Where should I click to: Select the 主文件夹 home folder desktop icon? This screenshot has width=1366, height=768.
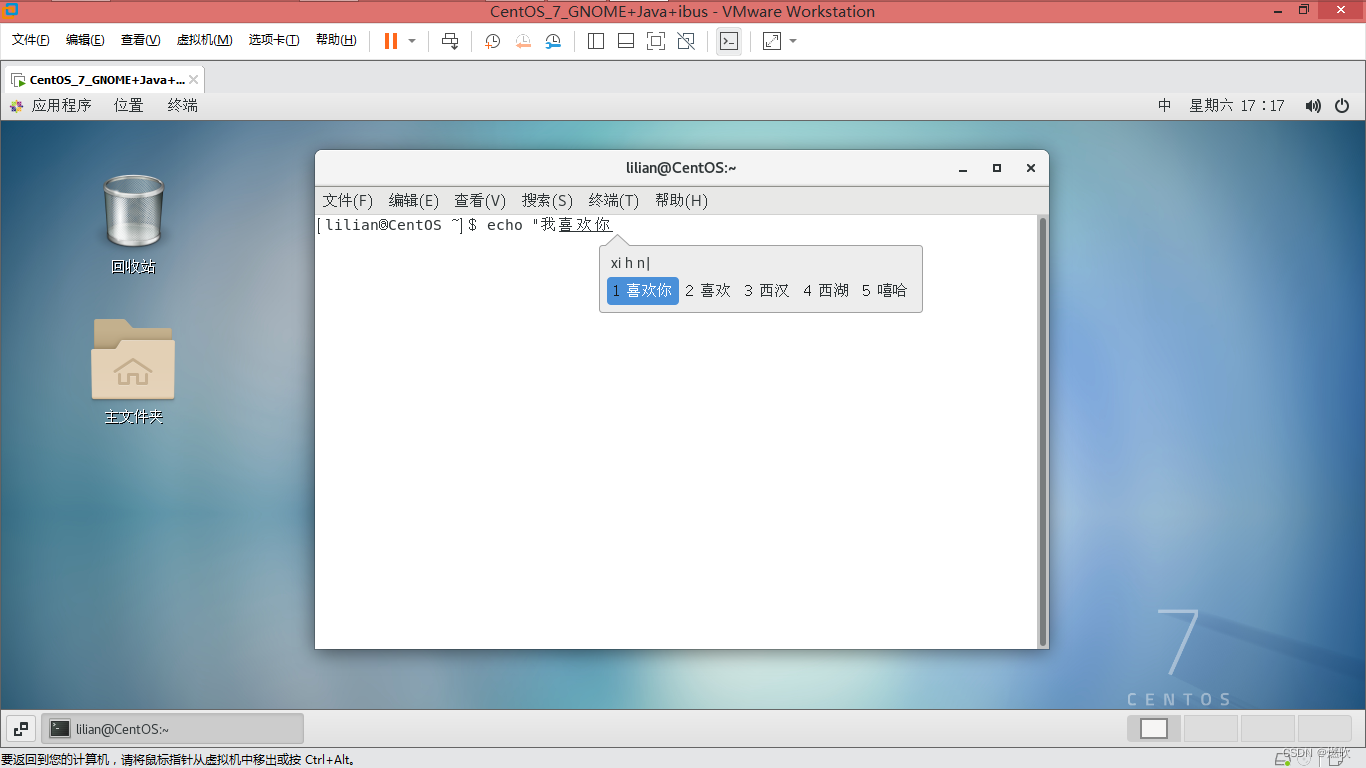(133, 371)
